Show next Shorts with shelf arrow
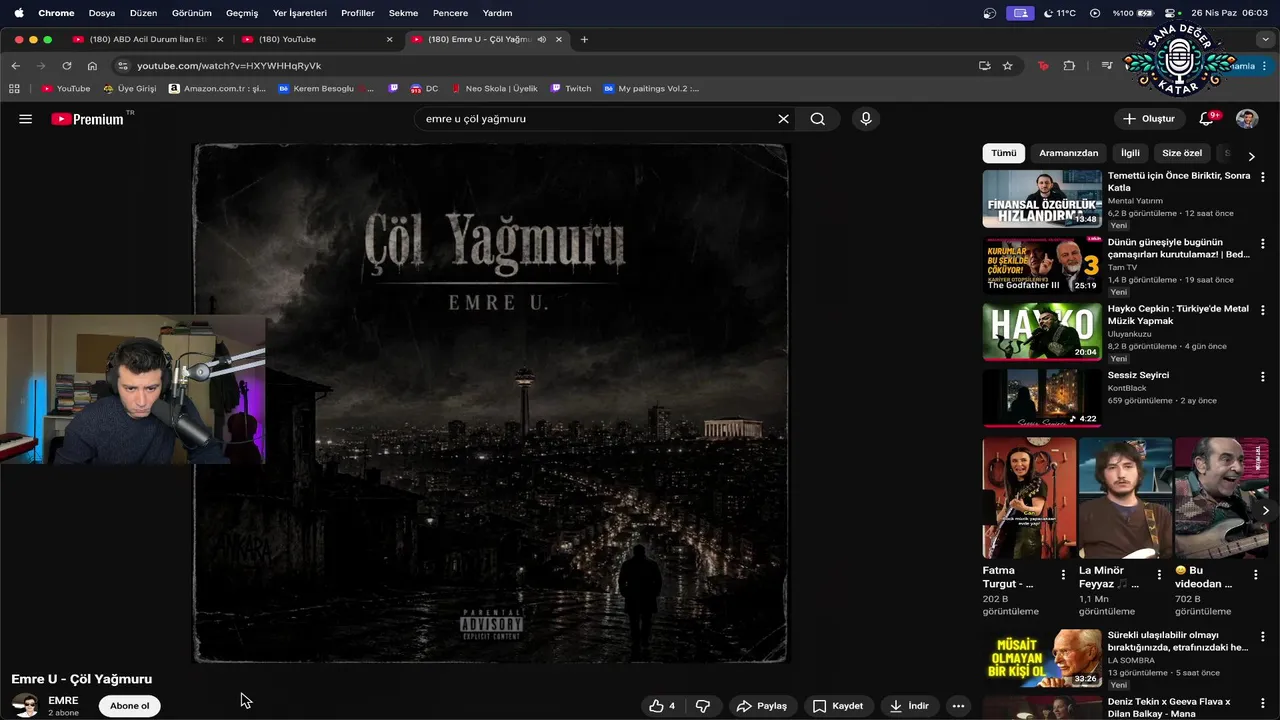Image resolution: width=1280 pixels, height=720 pixels. point(1265,510)
